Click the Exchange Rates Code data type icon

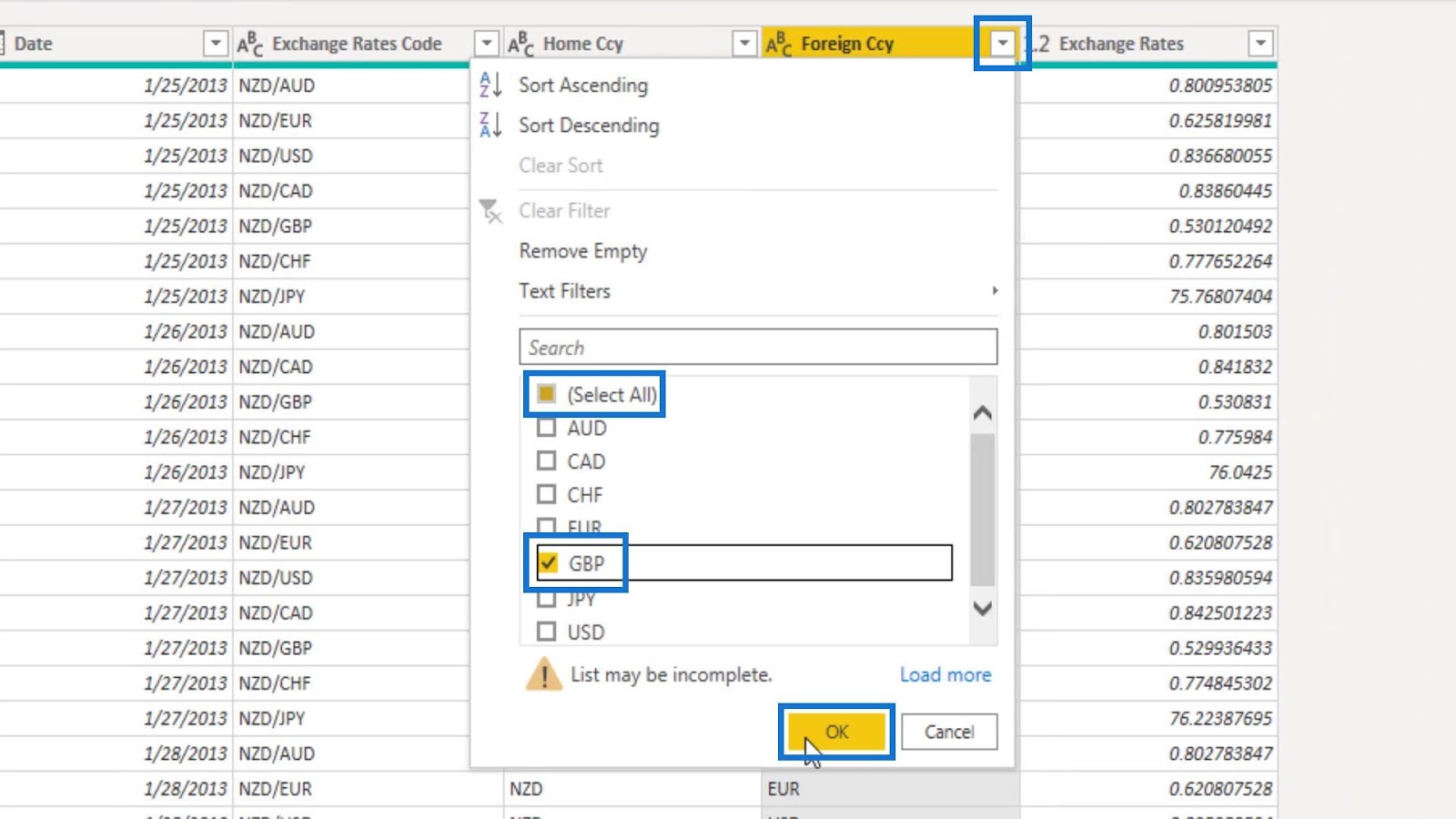[250, 44]
